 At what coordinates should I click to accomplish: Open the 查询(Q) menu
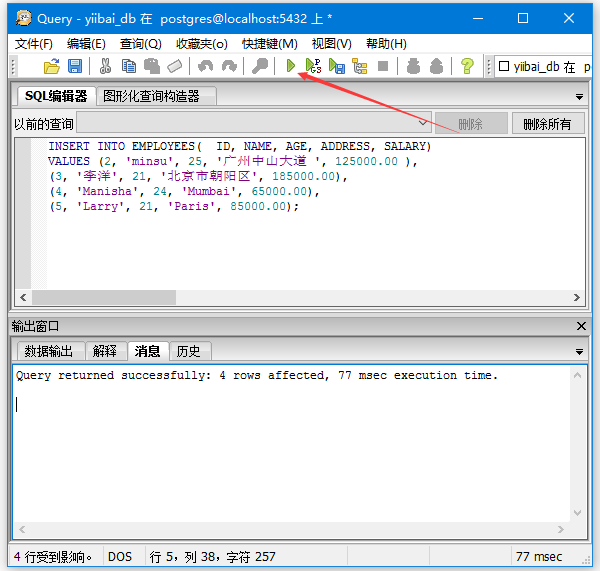pos(140,44)
